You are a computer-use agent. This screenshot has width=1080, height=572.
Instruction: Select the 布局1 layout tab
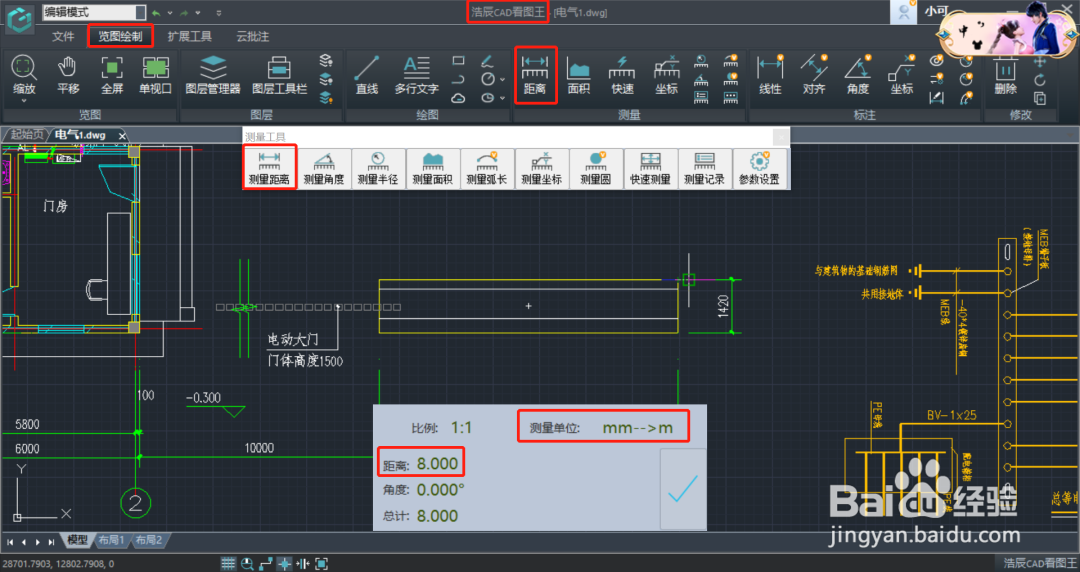(112, 540)
